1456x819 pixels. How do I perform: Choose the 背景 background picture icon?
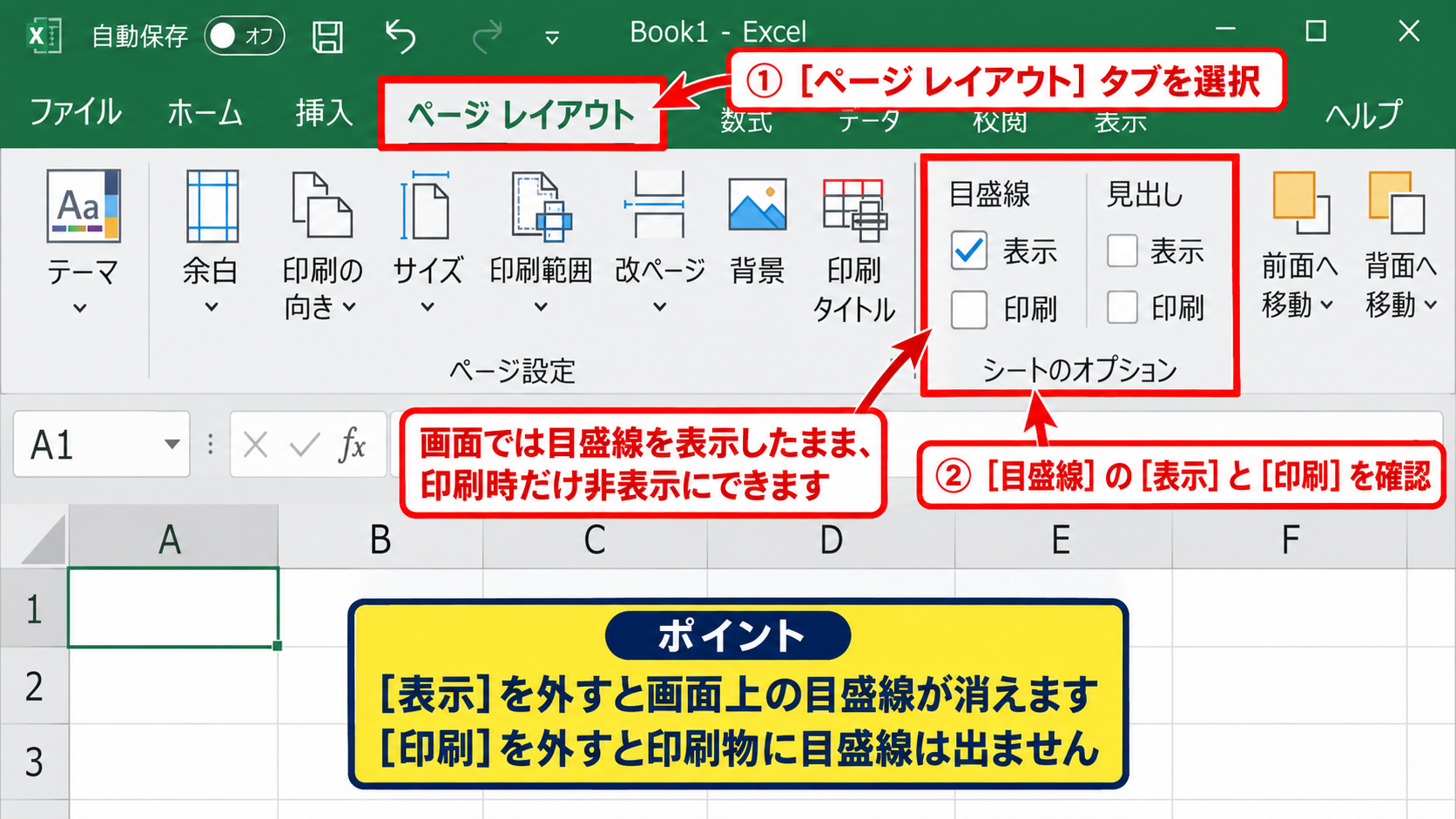pyautogui.click(x=758, y=205)
